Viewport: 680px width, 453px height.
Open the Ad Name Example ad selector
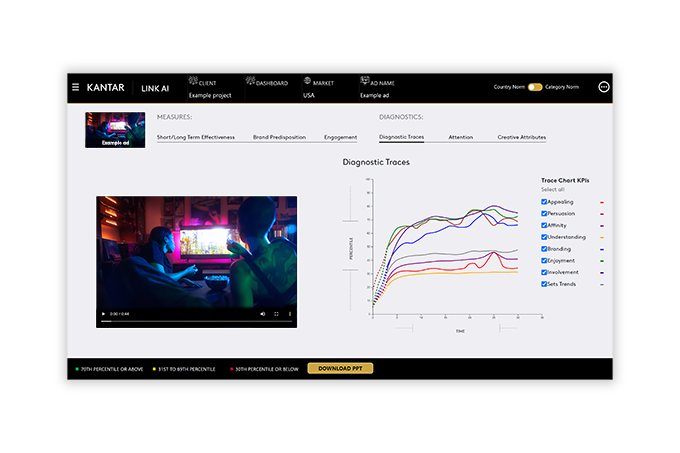(374, 95)
